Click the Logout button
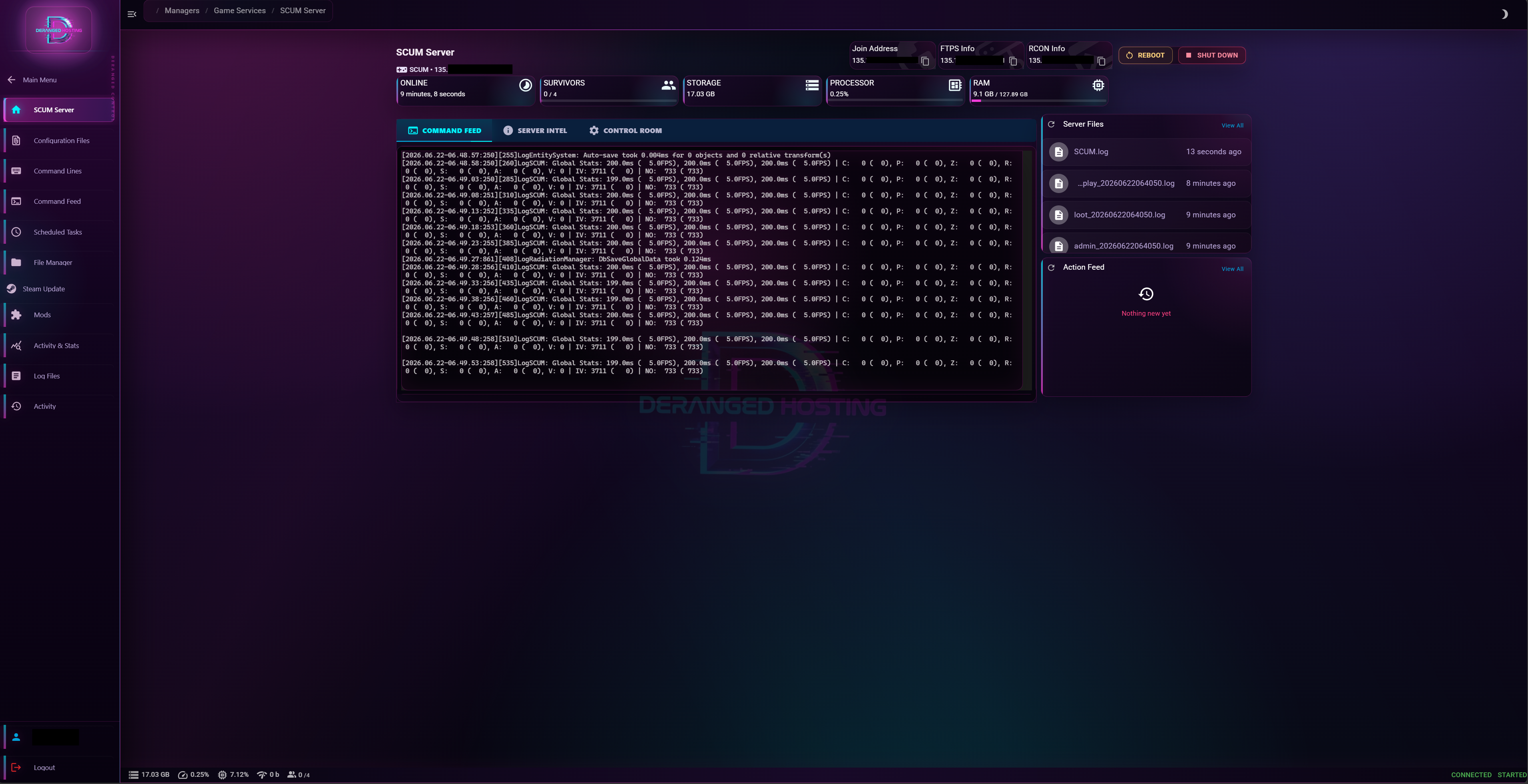This screenshot has width=1528, height=784. [59, 767]
